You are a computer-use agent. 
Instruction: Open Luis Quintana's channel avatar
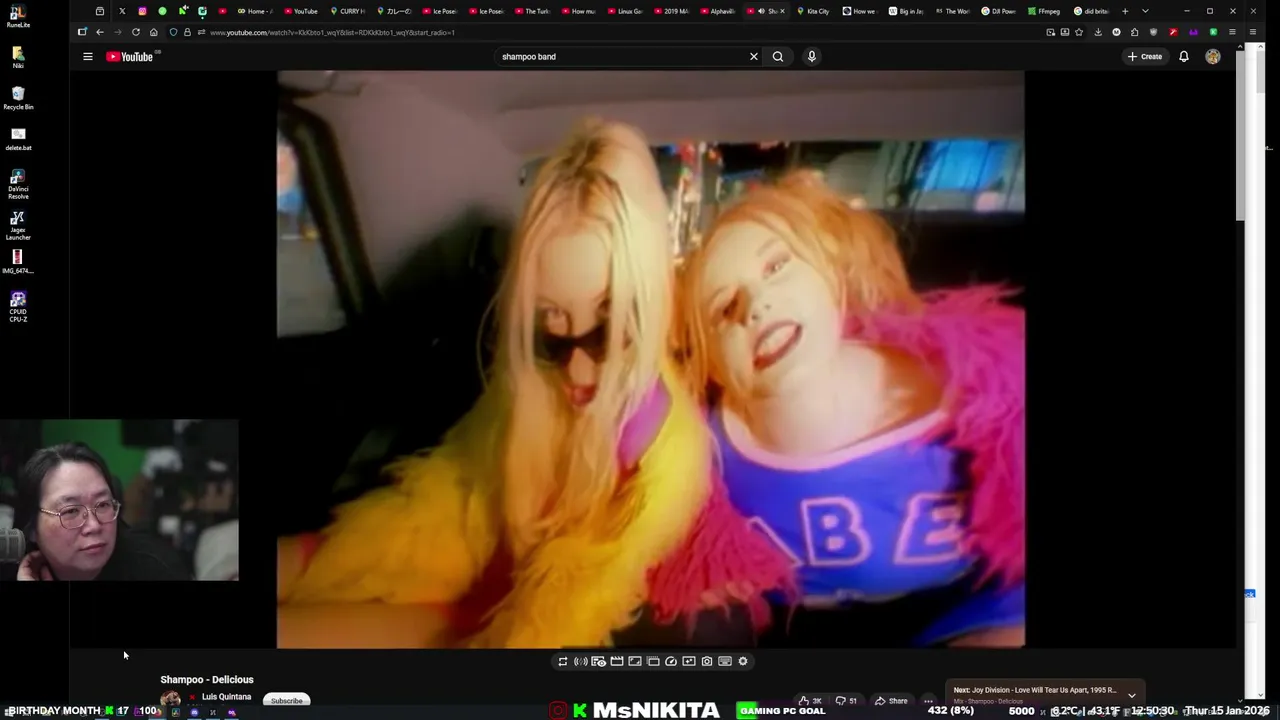[171, 700]
